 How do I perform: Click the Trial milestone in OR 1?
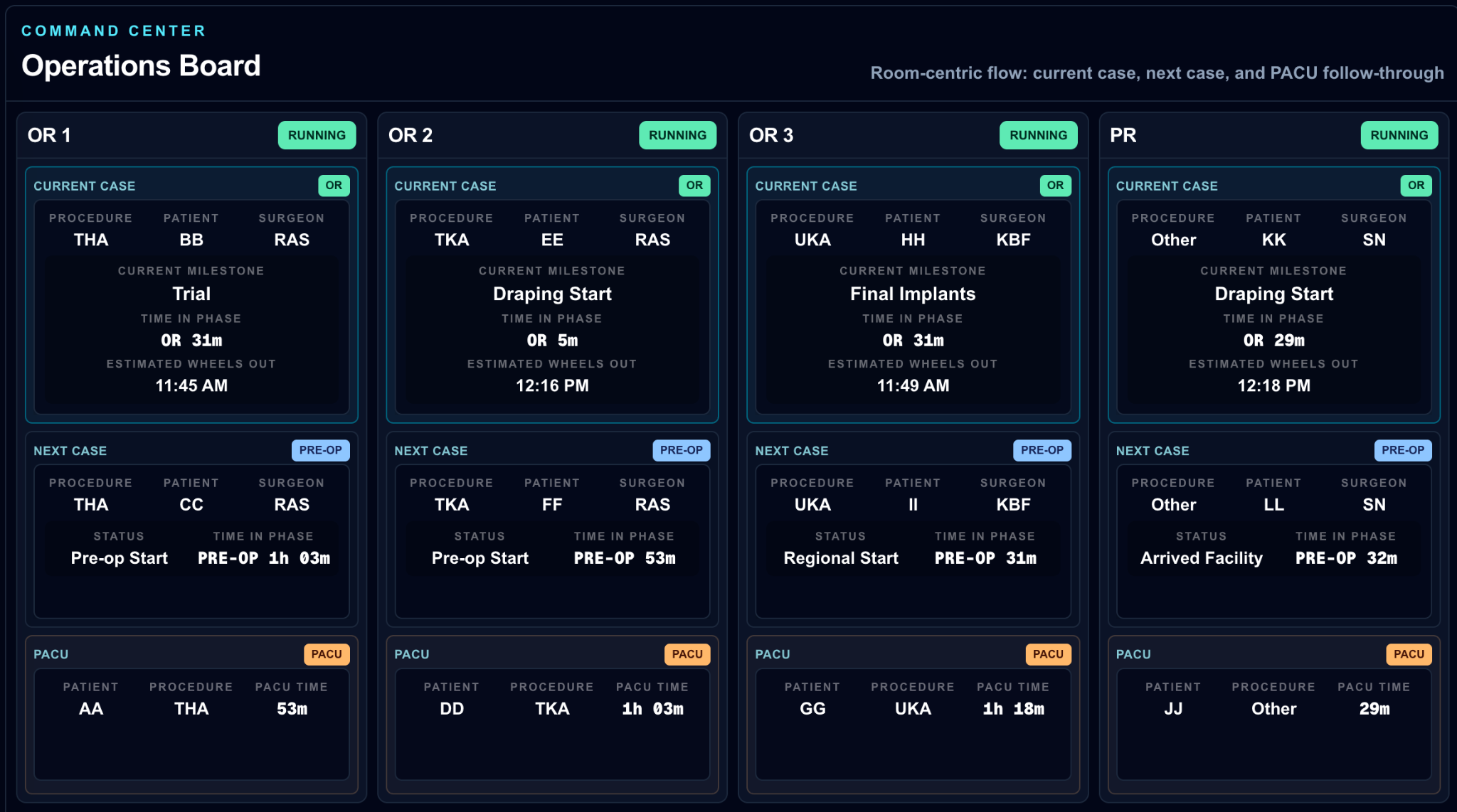click(x=191, y=294)
